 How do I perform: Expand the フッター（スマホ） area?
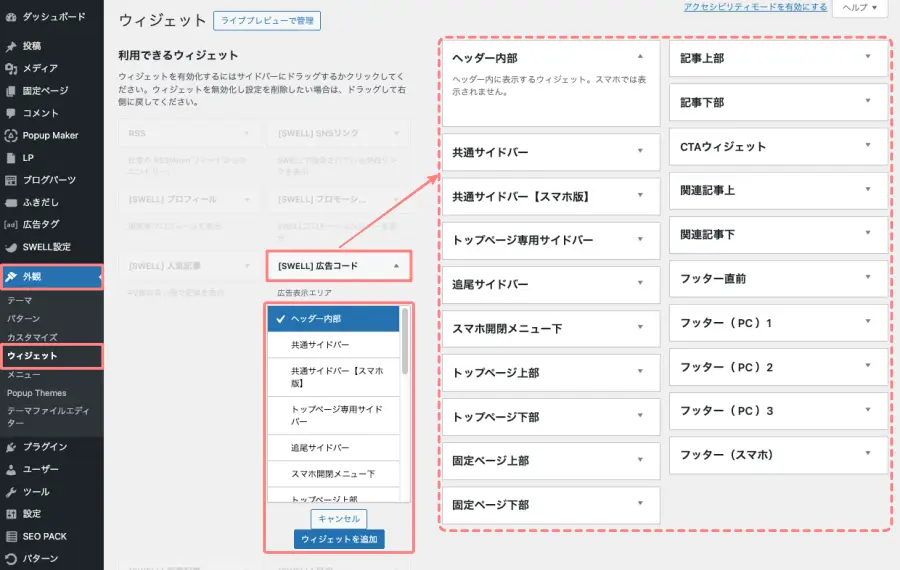868,453
